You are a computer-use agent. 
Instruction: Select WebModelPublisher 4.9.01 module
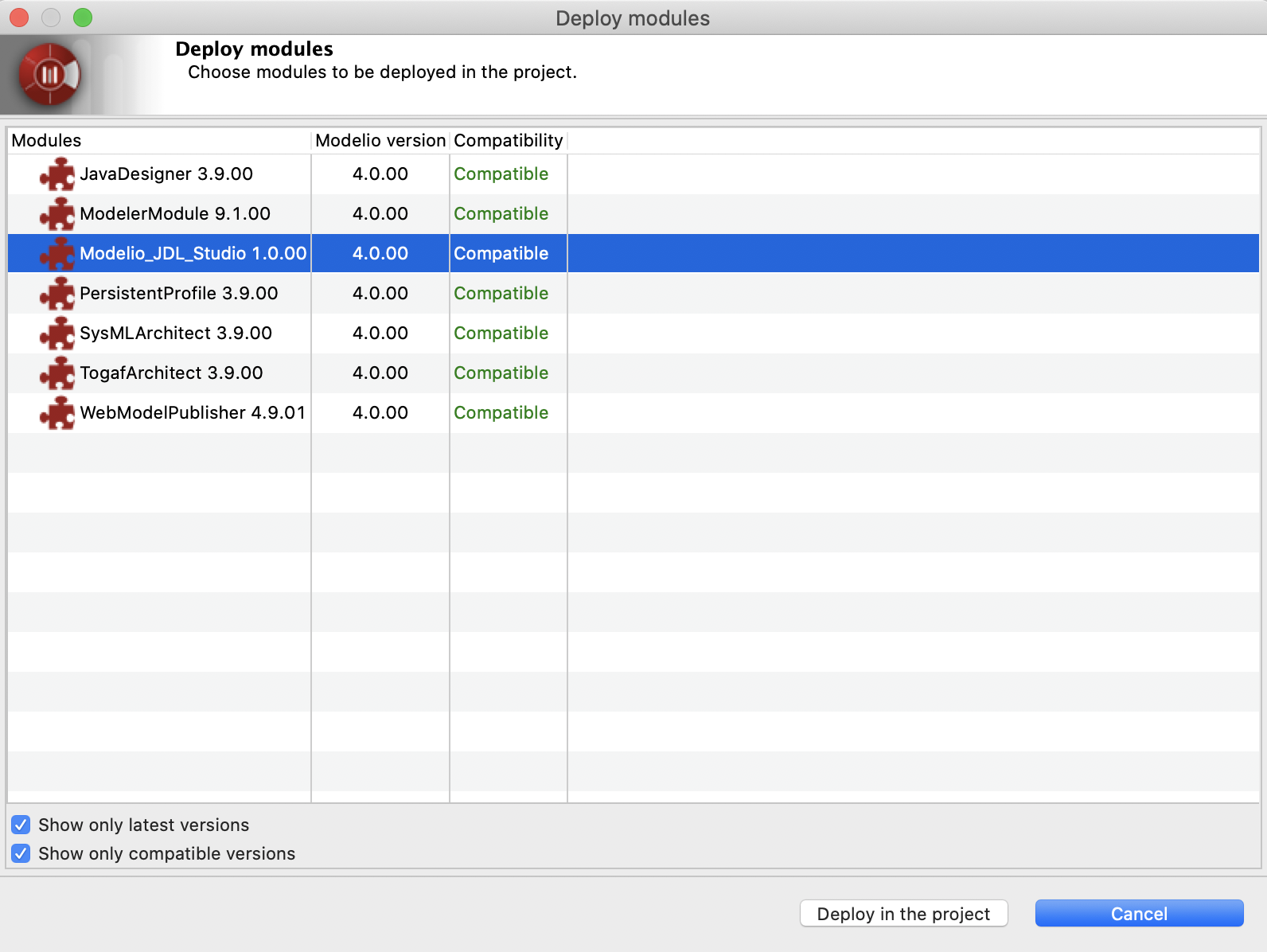[633, 413]
